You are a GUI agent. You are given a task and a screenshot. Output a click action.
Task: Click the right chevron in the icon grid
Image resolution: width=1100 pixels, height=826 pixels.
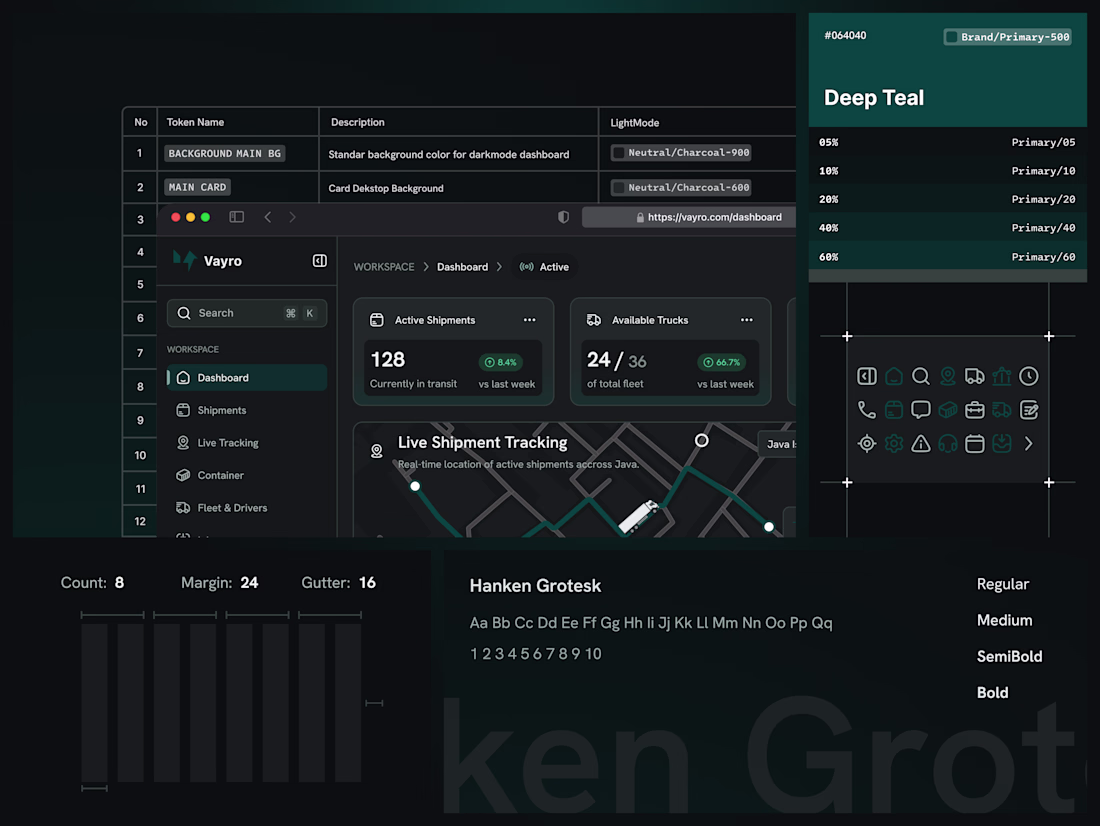point(1028,444)
